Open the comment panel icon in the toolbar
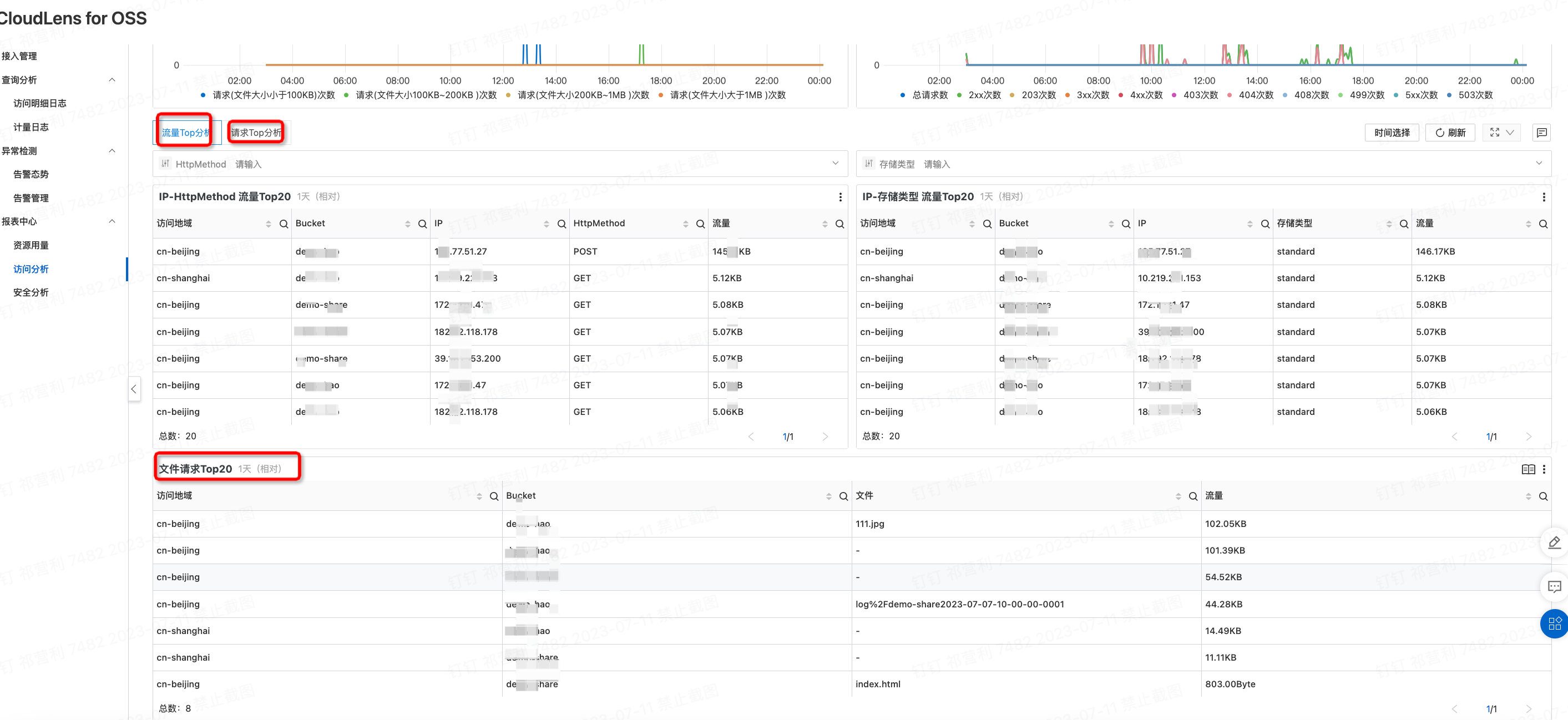Viewport: 1568px width, 720px height. [x=1541, y=132]
